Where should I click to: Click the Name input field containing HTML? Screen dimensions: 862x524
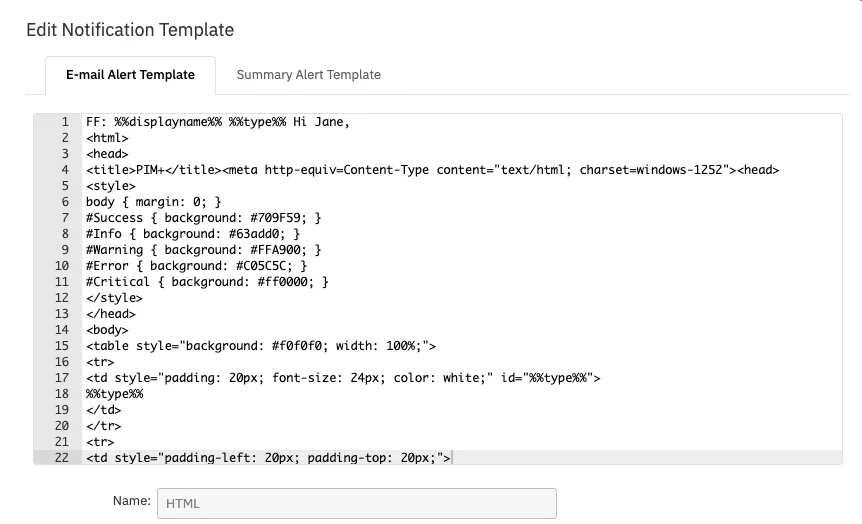point(357,503)
